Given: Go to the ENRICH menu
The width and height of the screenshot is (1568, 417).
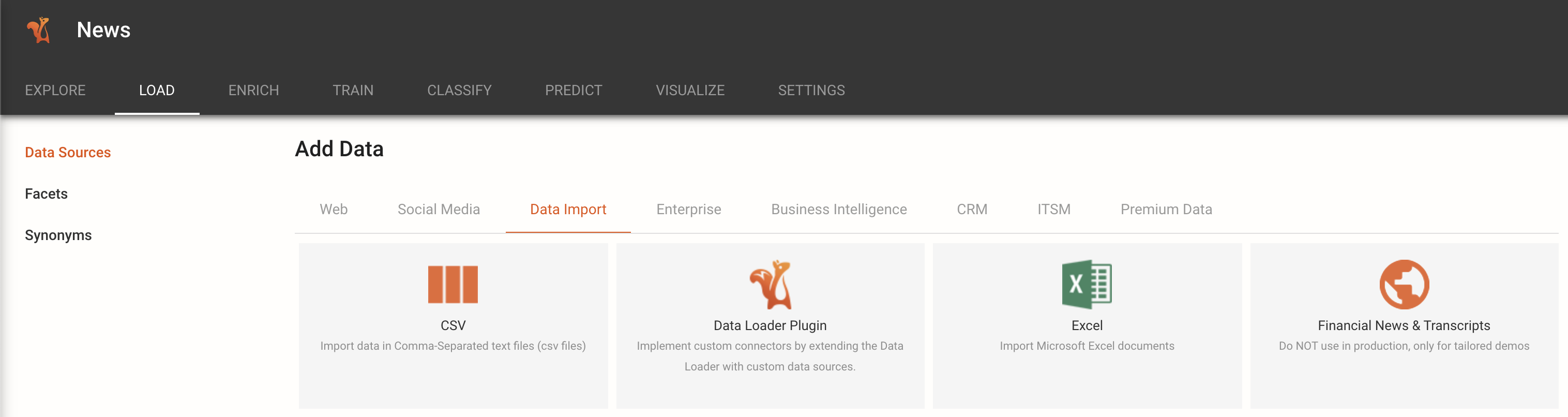Looking at the screenshot, I should click(x=254, y=90).
